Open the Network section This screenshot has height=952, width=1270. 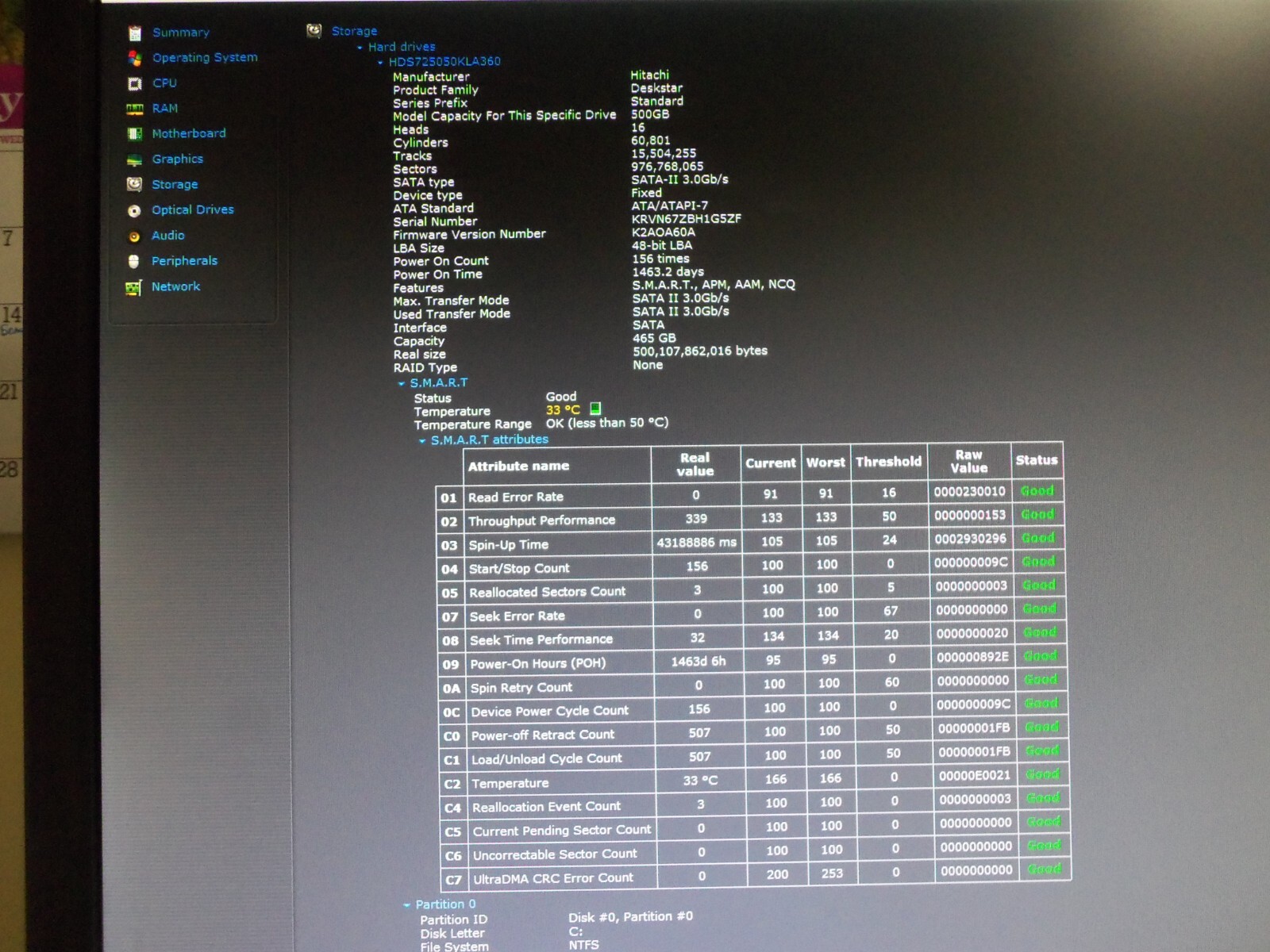pyautogui.click(x=176, y=286)
